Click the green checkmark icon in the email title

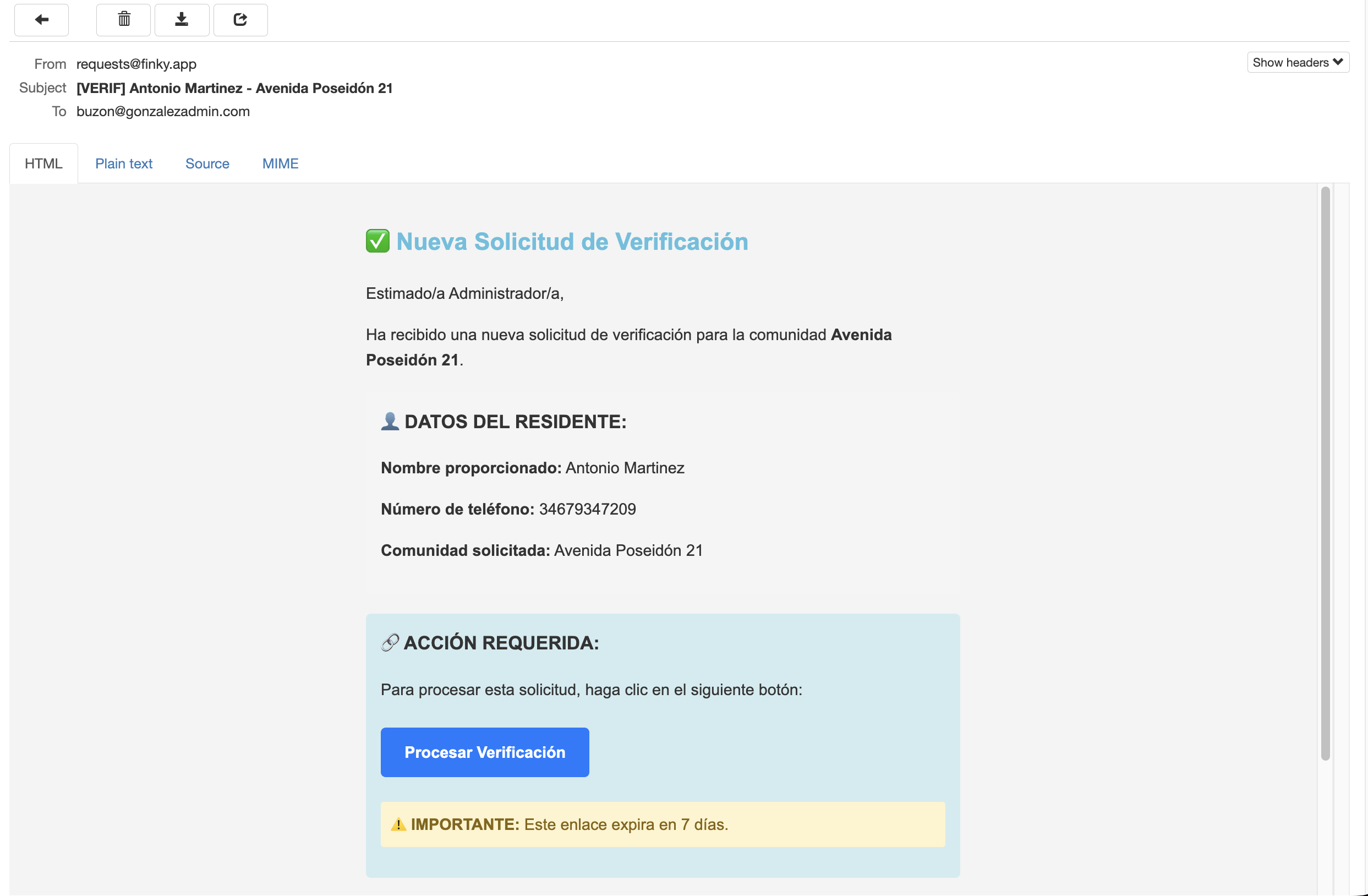pos(377,242)
